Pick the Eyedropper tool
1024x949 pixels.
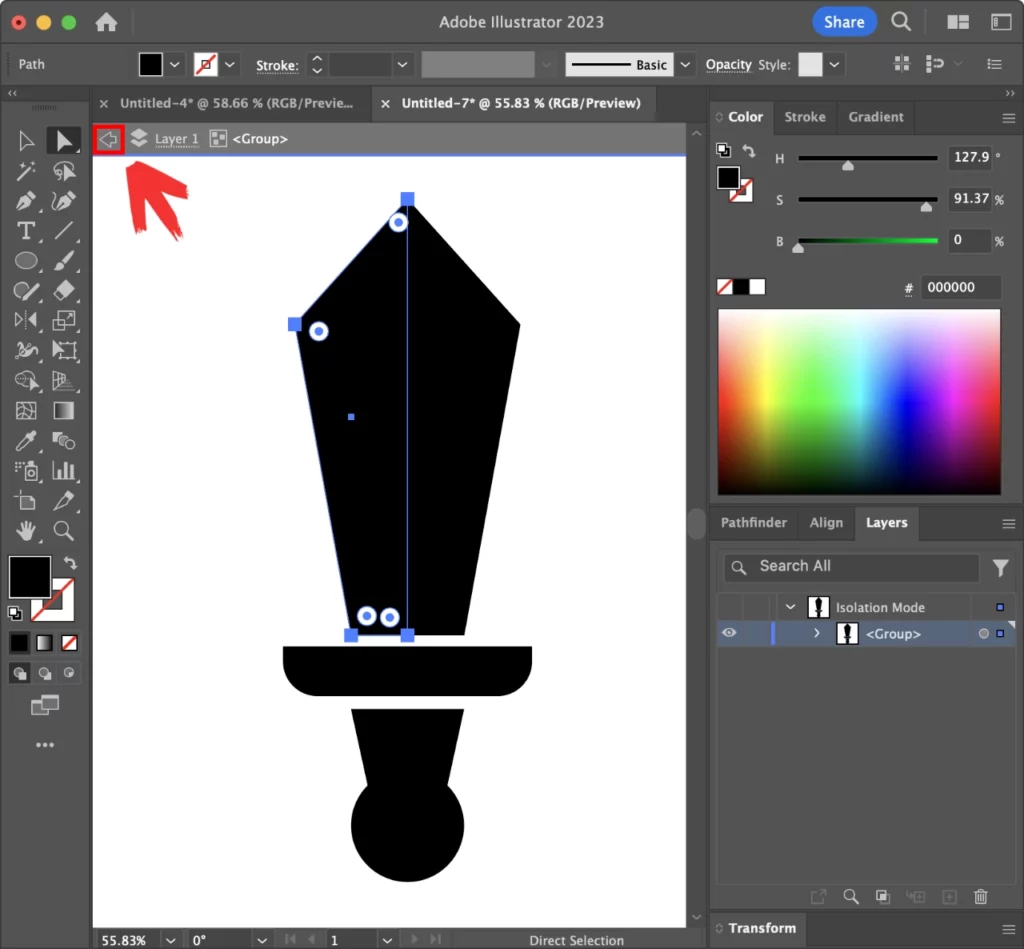coord(26,441)
